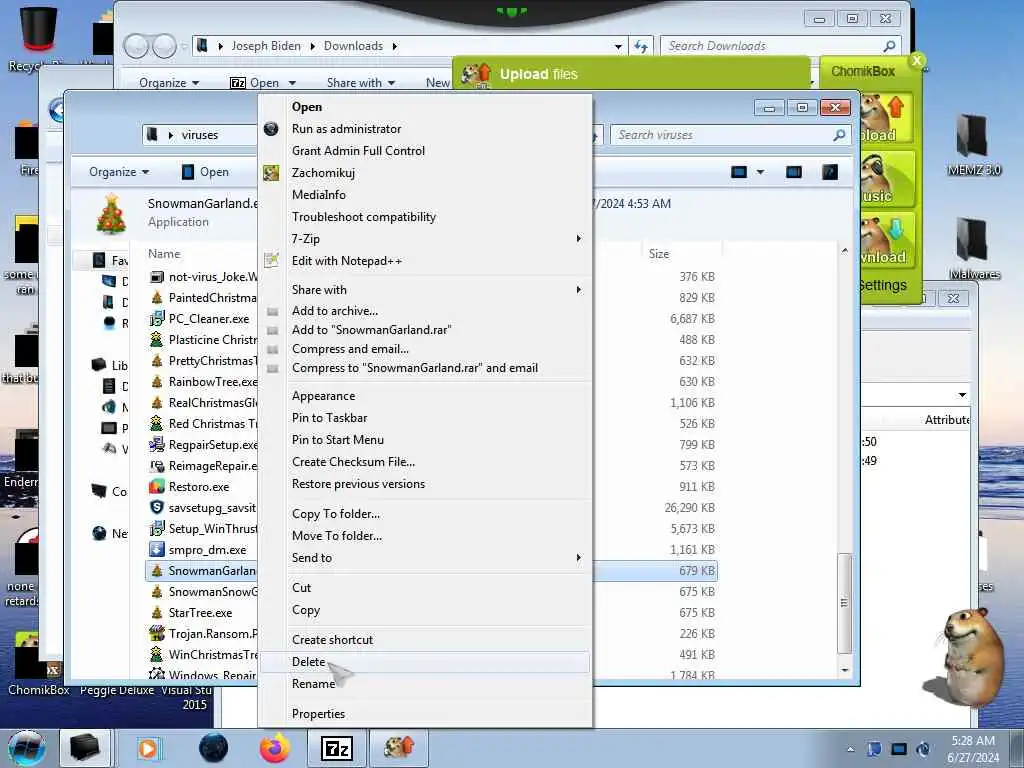Click the vertical scrollbar in file list
This screenshot has height=768, width=1024.
tap(844, 601)
